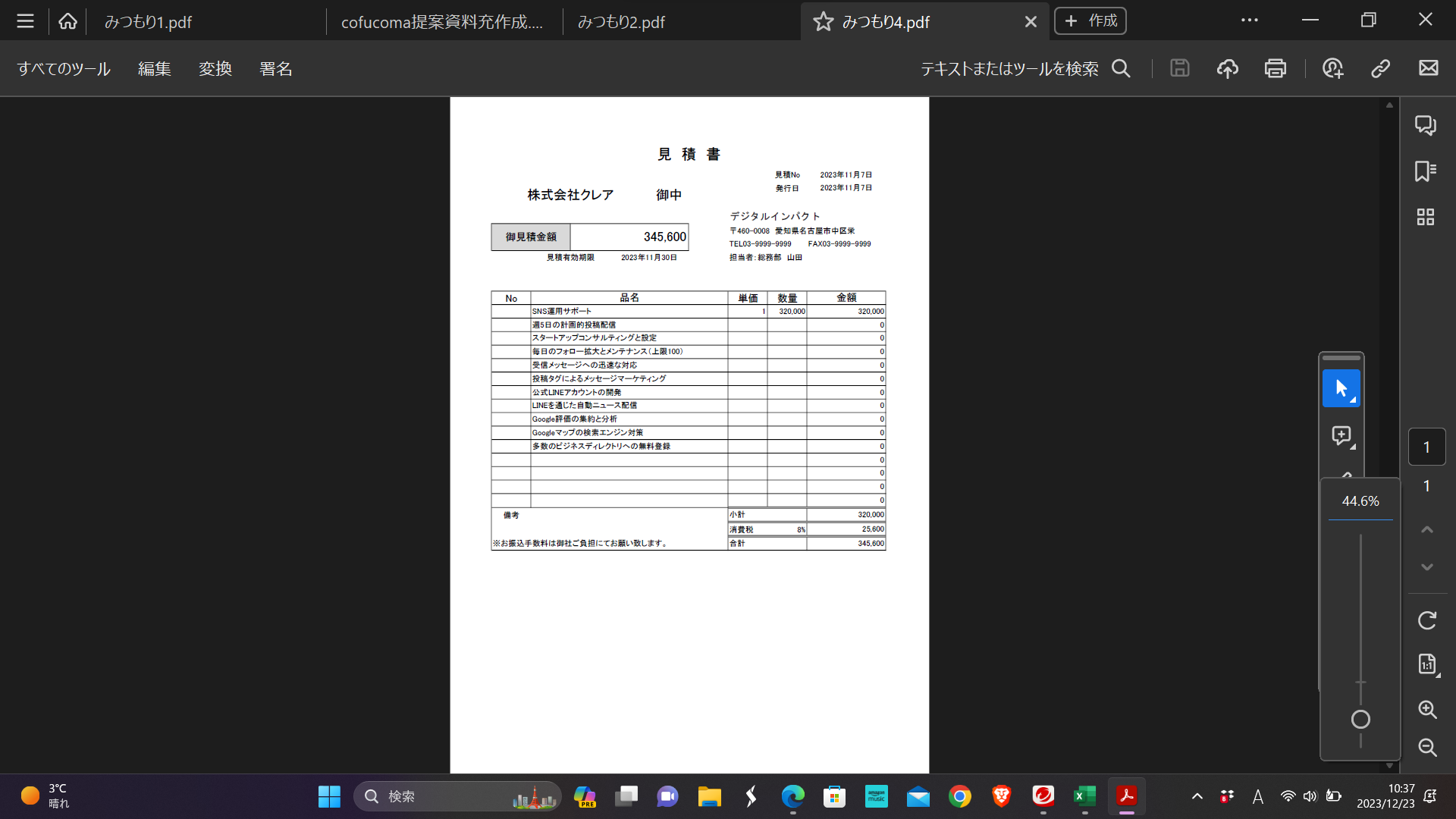The image size is (1456, 819).
Task: Activate the selection arrow tool
Action: [x=1341, y=388]
